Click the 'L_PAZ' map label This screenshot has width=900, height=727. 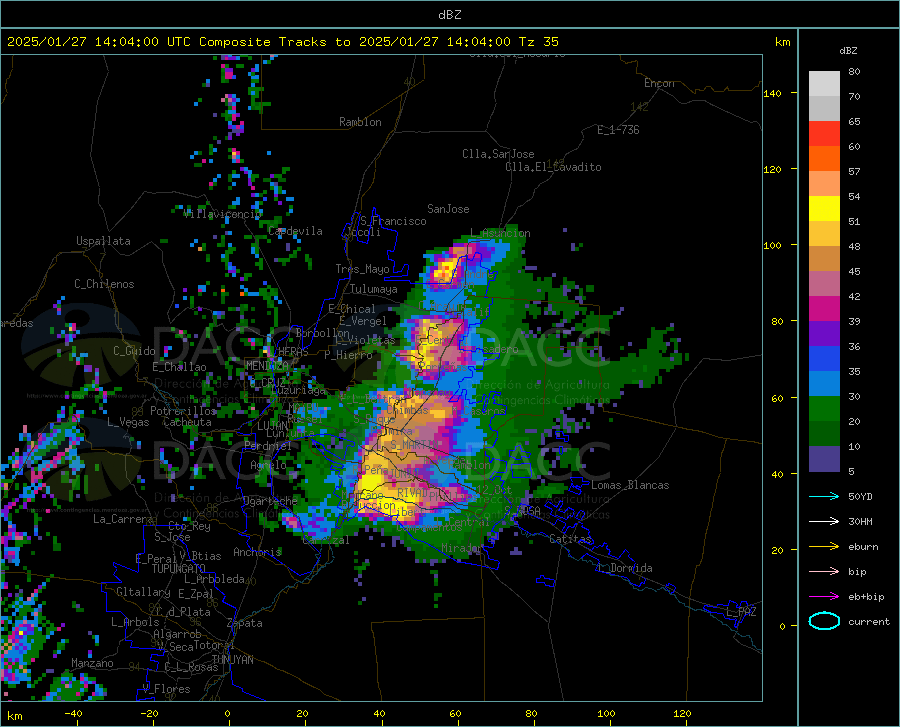[741, 612]
